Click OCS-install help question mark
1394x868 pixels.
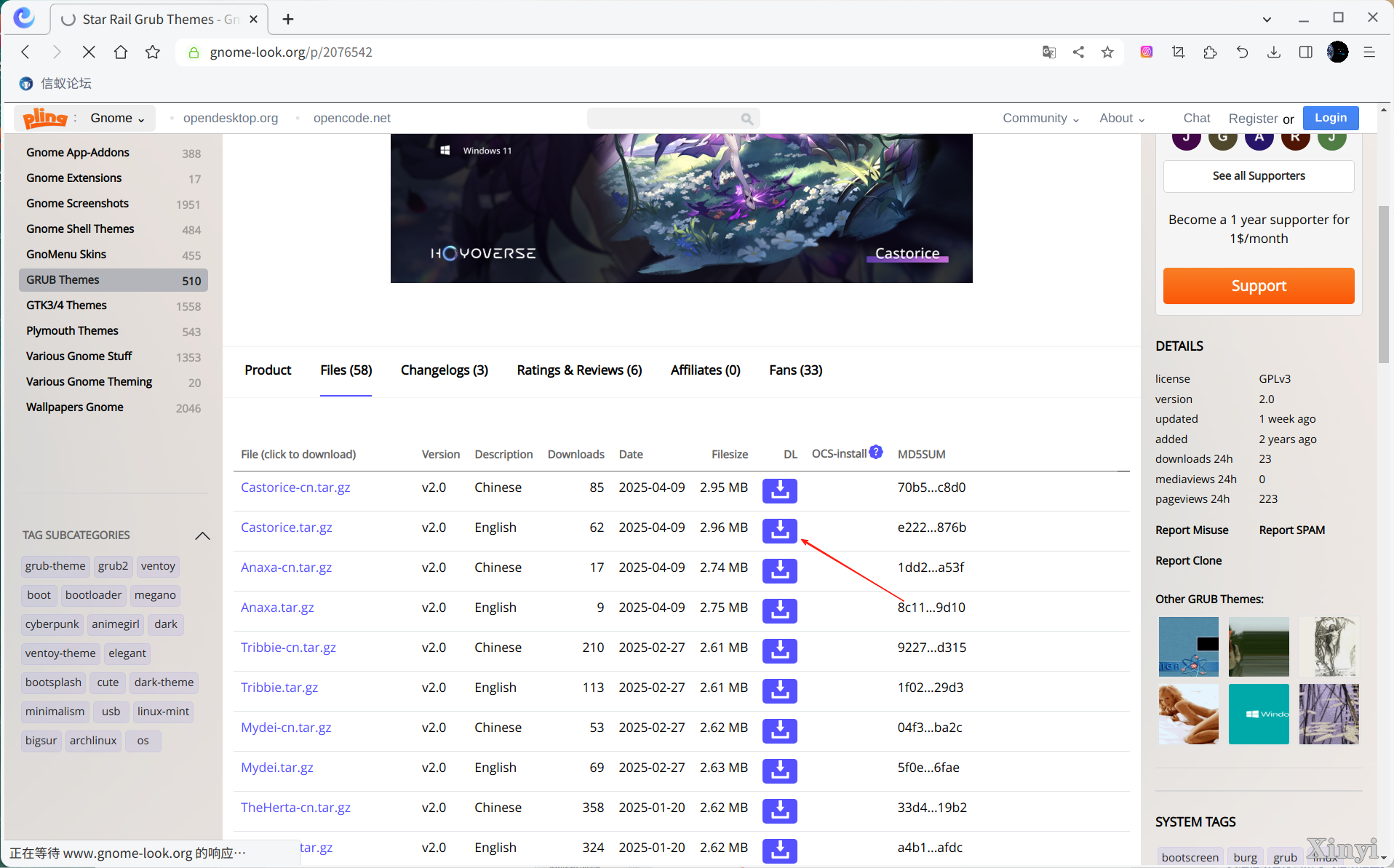(x=876, y=452)
